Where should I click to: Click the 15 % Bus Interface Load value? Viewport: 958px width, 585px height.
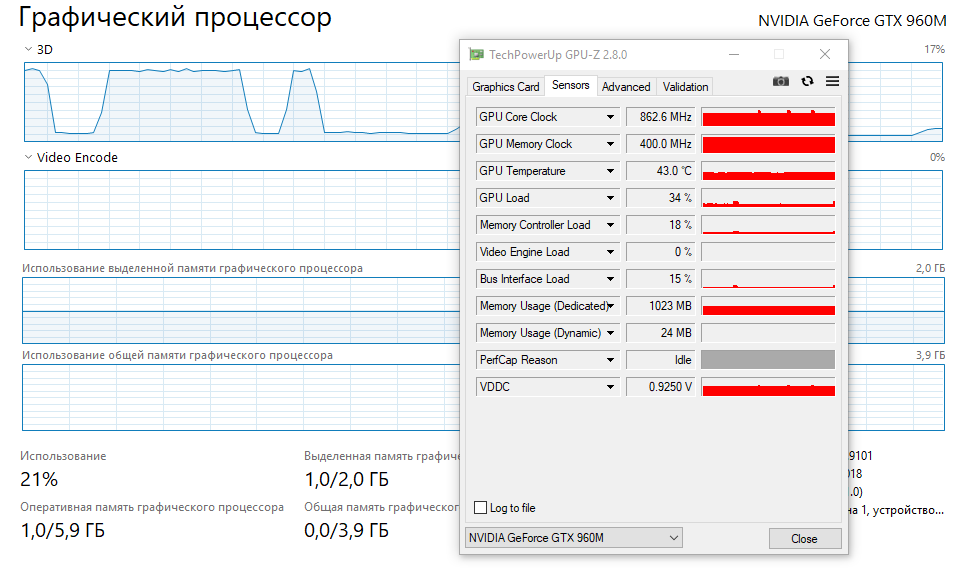[x=660, y=279]
